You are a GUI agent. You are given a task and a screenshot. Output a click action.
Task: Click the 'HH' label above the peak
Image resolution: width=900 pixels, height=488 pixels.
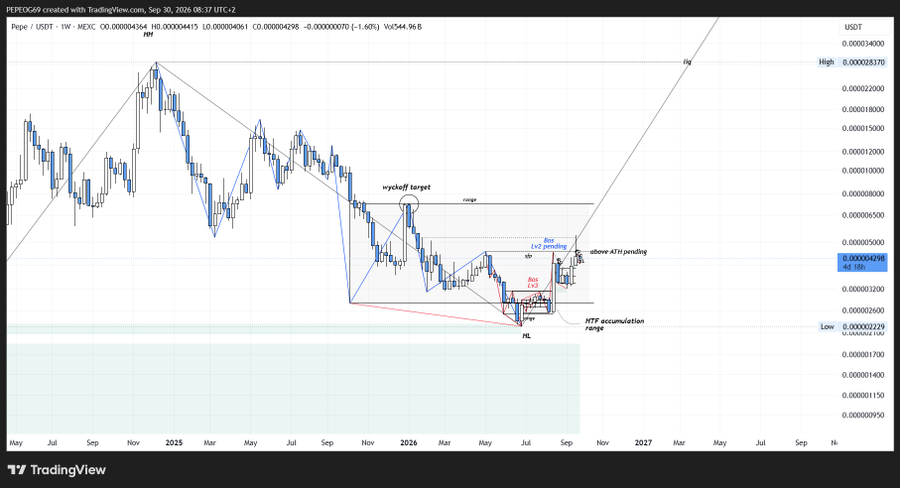[148, 35]
